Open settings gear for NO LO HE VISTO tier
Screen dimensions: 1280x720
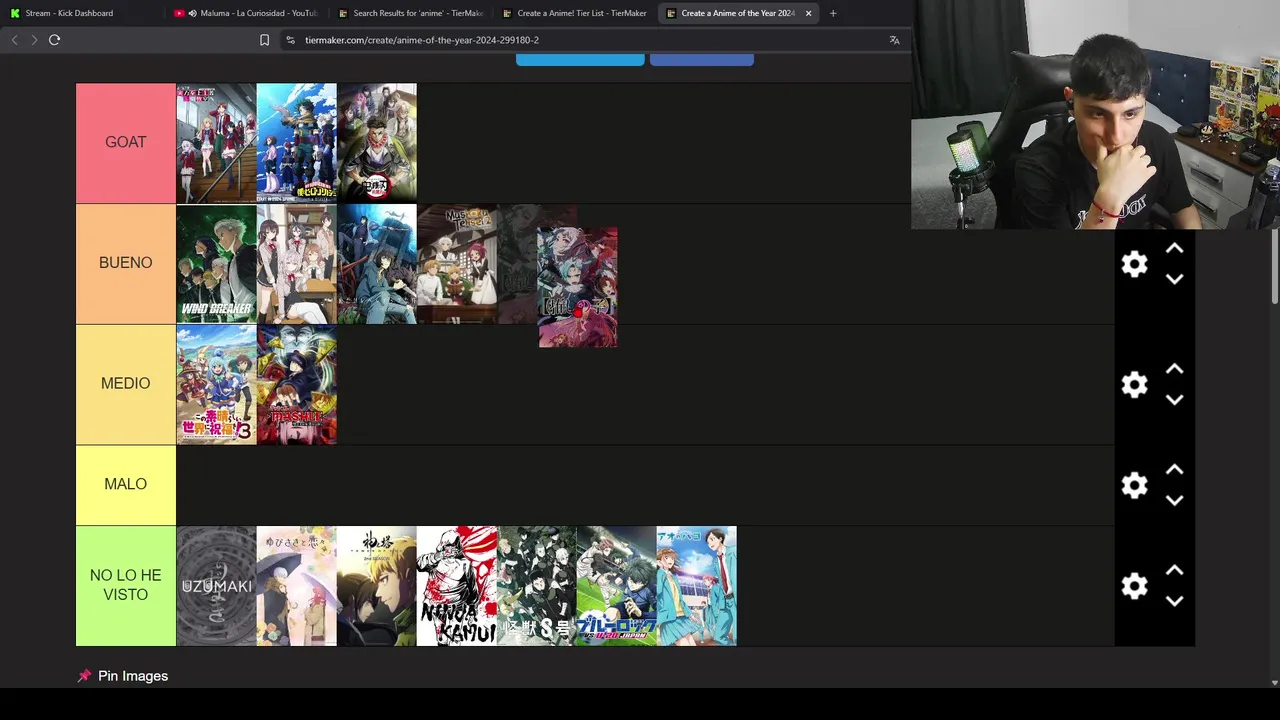[1134, 586]
